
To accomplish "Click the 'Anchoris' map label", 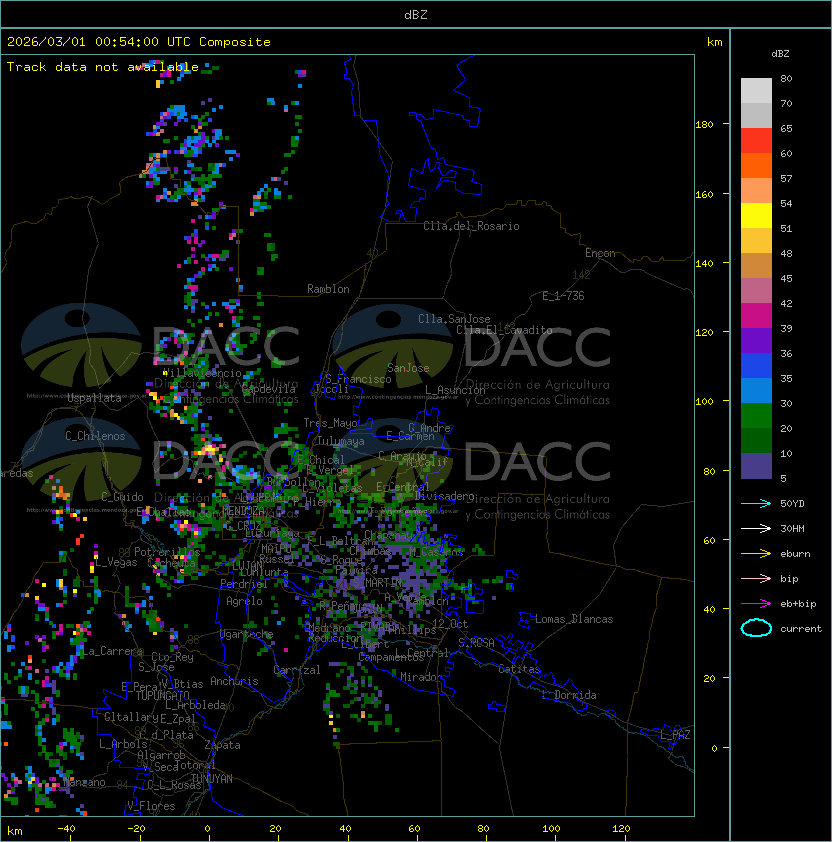I will tap(234, 681).
